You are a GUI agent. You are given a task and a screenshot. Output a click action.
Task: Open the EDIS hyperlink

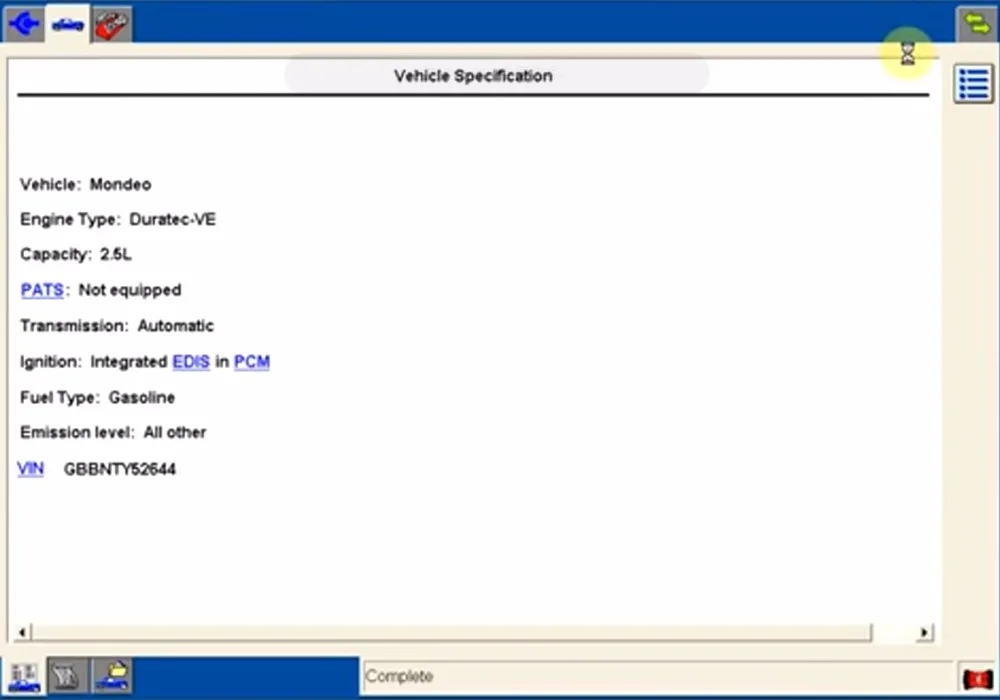(x=191, y=361)
